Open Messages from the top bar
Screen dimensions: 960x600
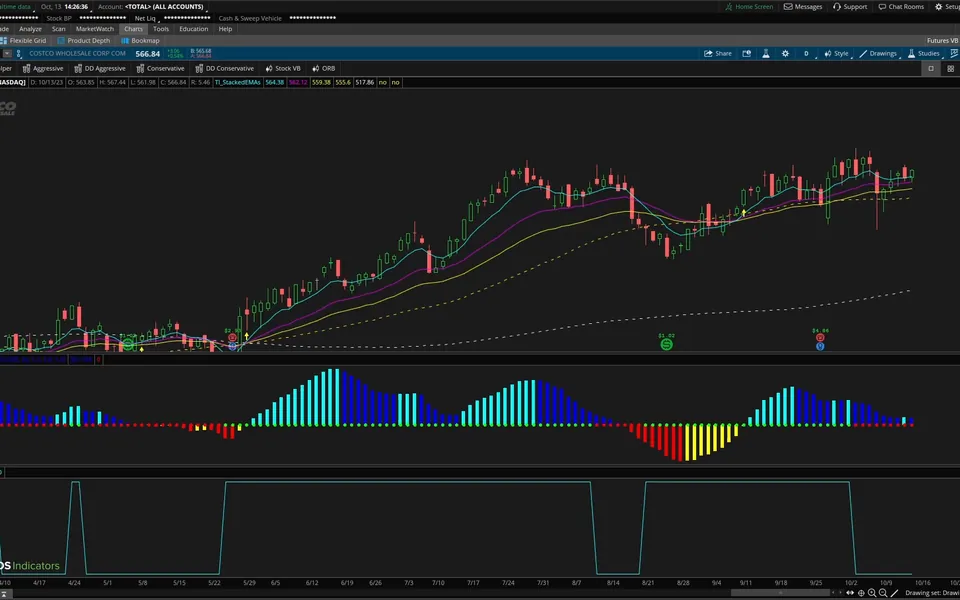pyautogui.click(x=803, y=7)
